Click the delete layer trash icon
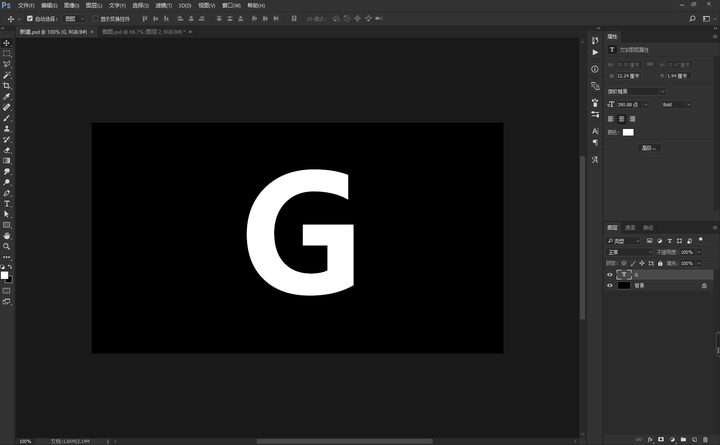This screenshot has height=445, width=720. tap(705, 439)
